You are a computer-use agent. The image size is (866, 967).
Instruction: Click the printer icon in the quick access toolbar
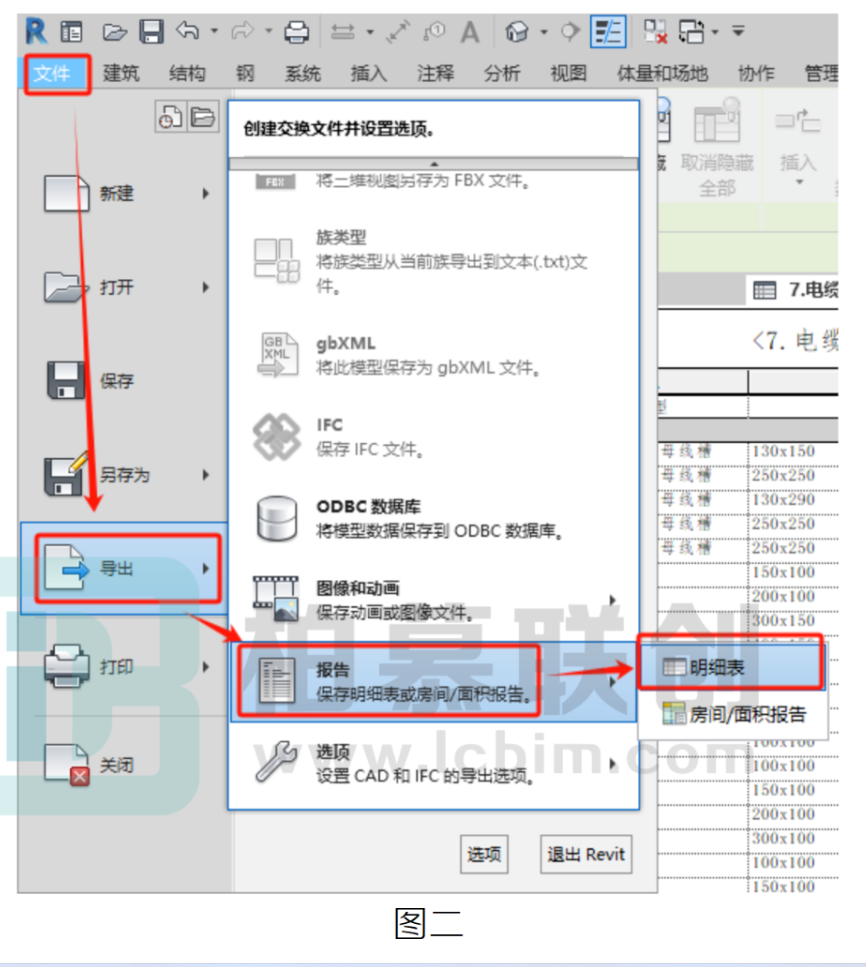pos(297,31)
